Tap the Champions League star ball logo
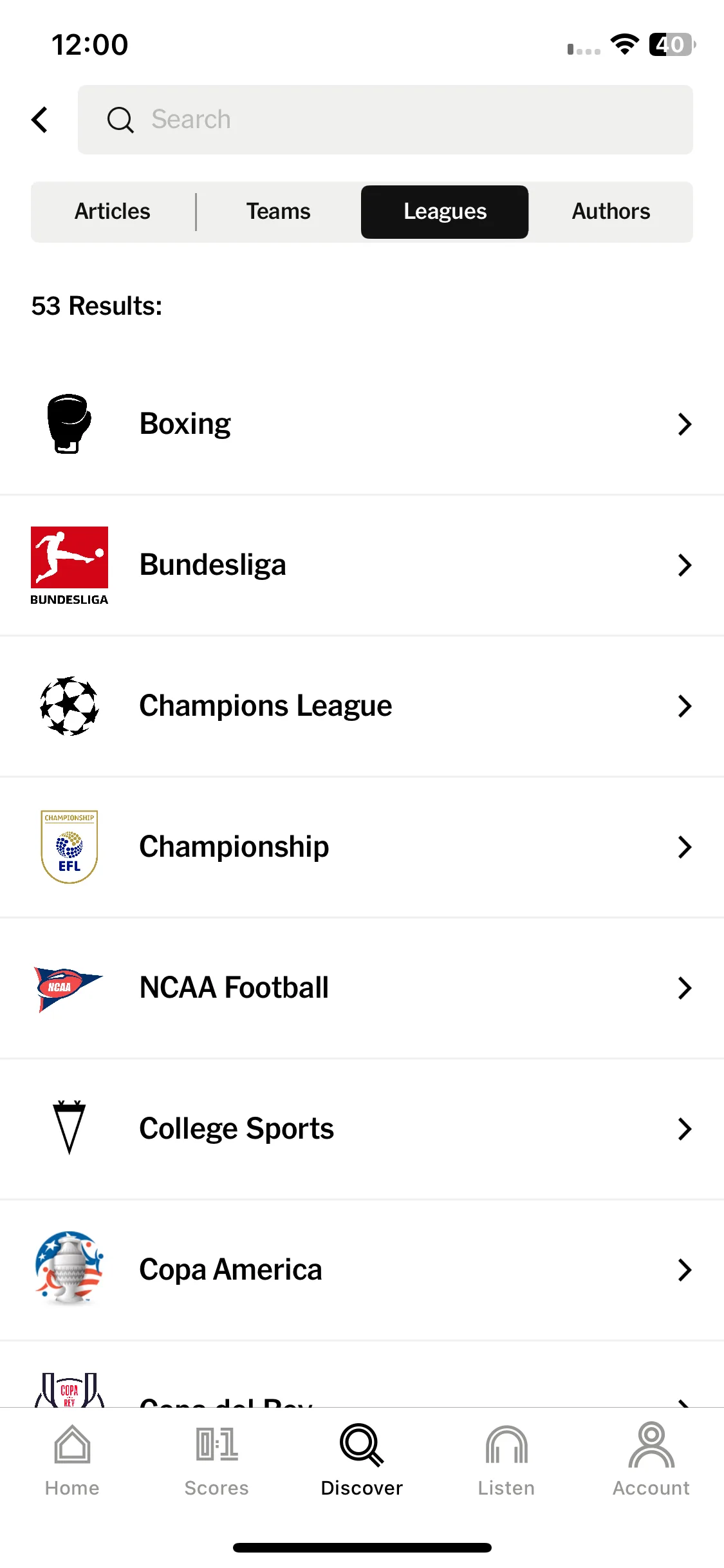 click(70, 706)
